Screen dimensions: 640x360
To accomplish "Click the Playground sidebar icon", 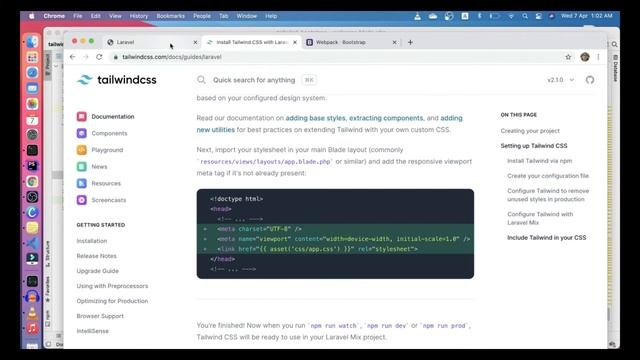I will [82, 150].
